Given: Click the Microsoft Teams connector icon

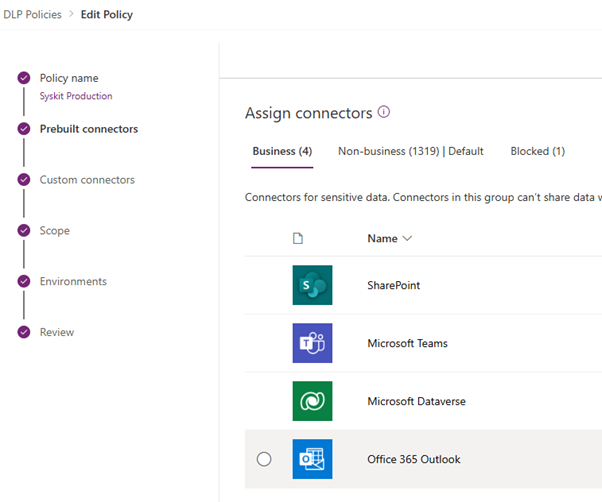Looking at the screenshot, I should (x=312, y=343).
